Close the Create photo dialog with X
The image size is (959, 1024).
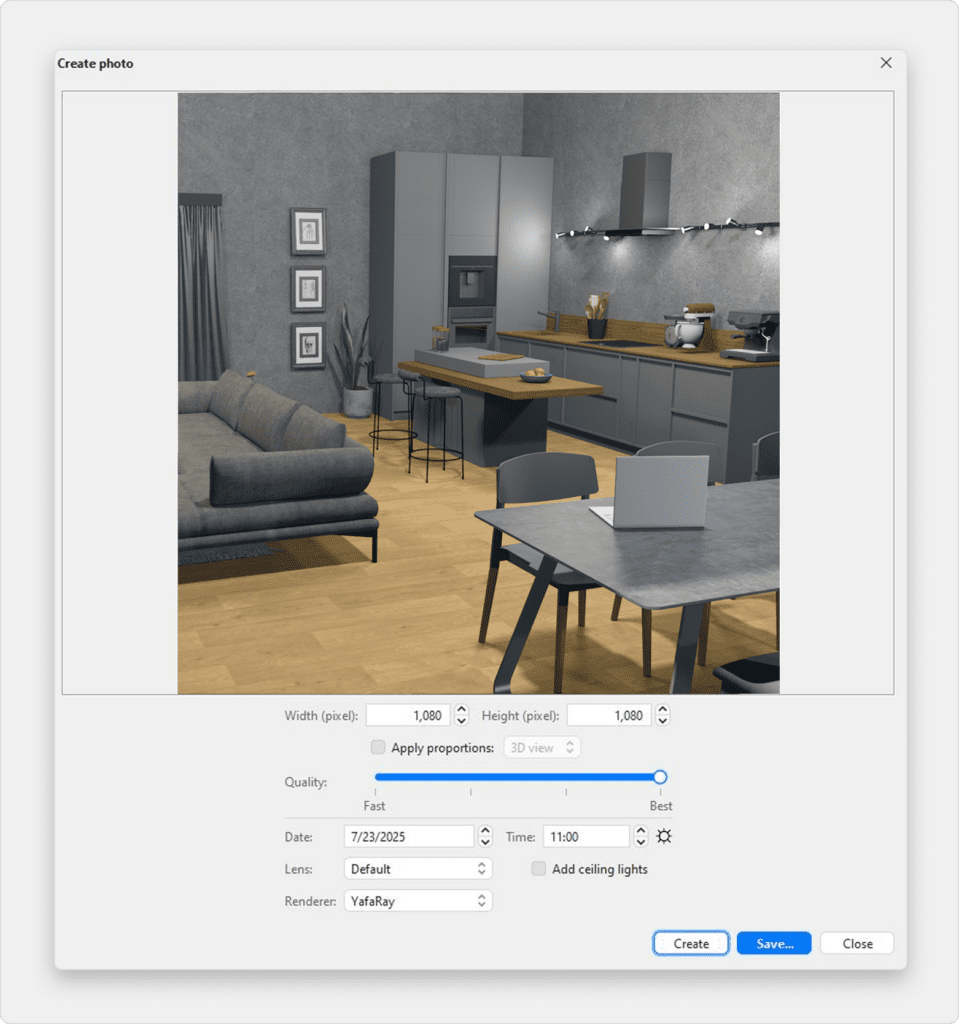point(885,63)
